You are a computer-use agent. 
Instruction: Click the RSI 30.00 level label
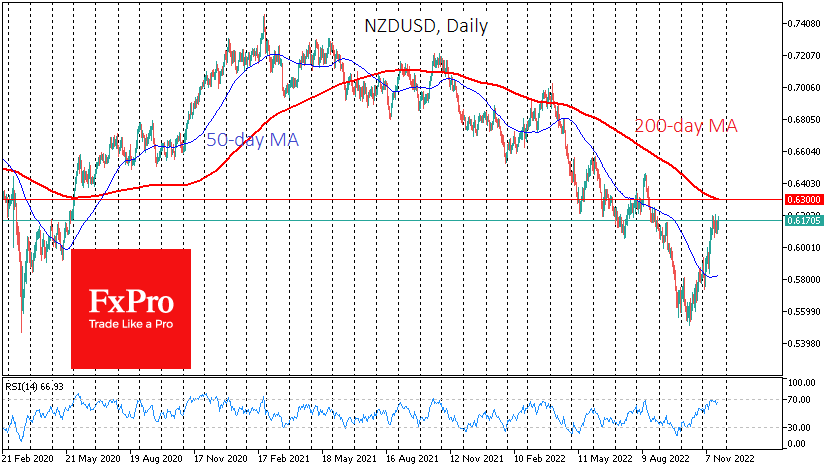(x=798, y=428)
